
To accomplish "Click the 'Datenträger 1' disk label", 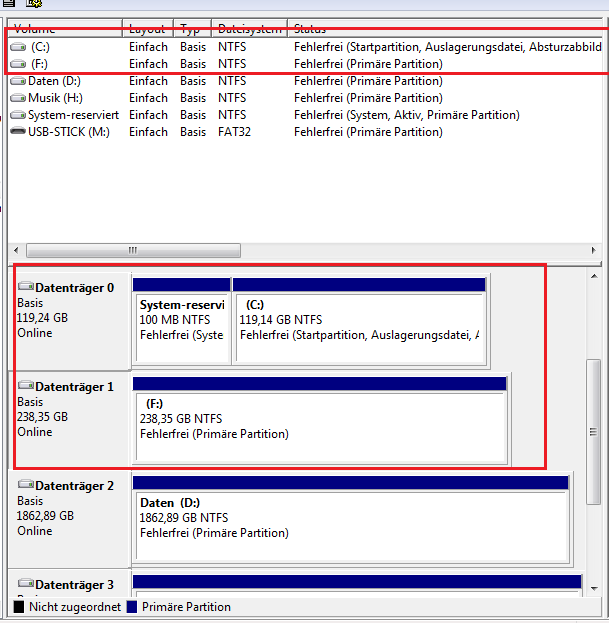I will tap(75, 387).
